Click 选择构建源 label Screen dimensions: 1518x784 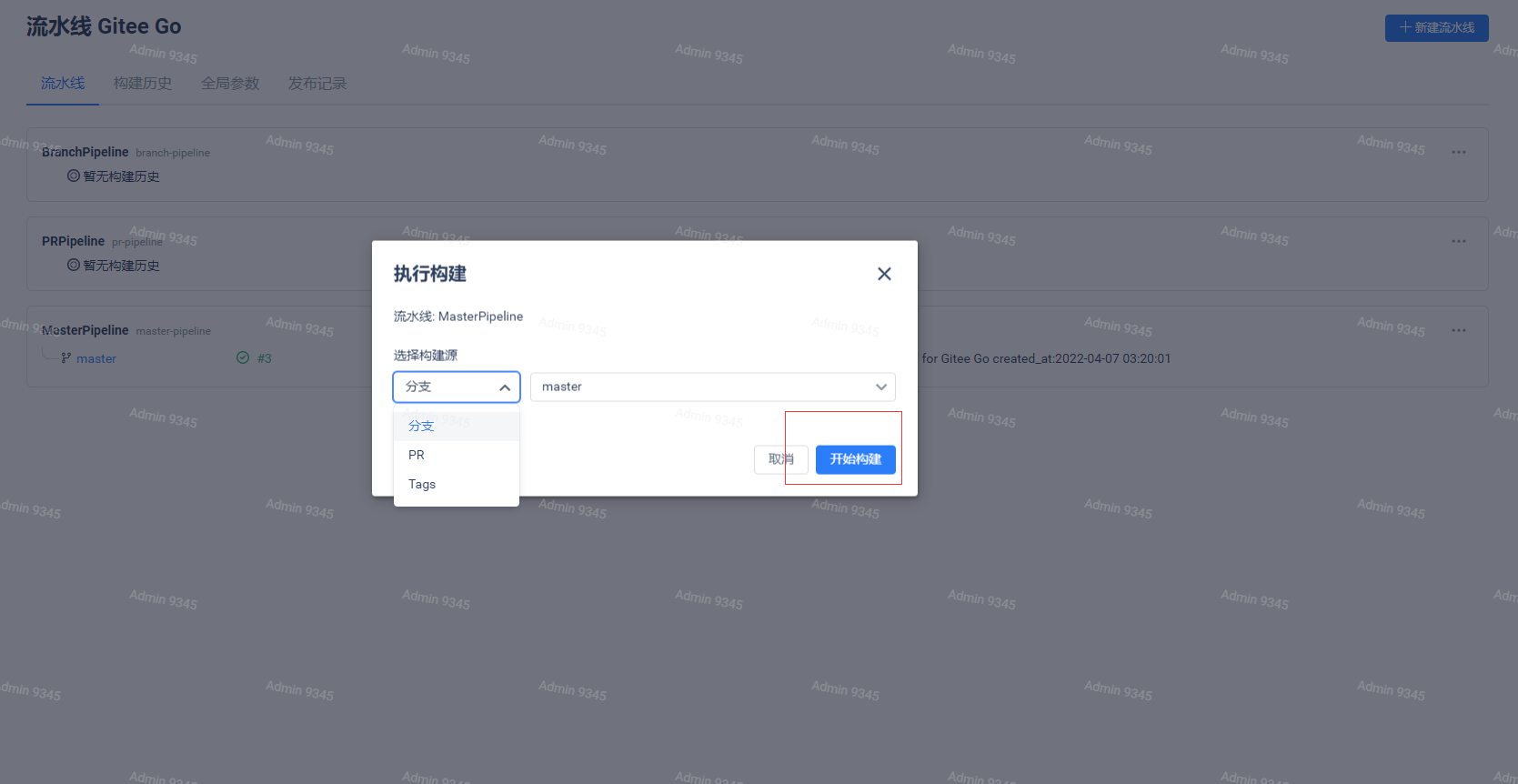426,355
